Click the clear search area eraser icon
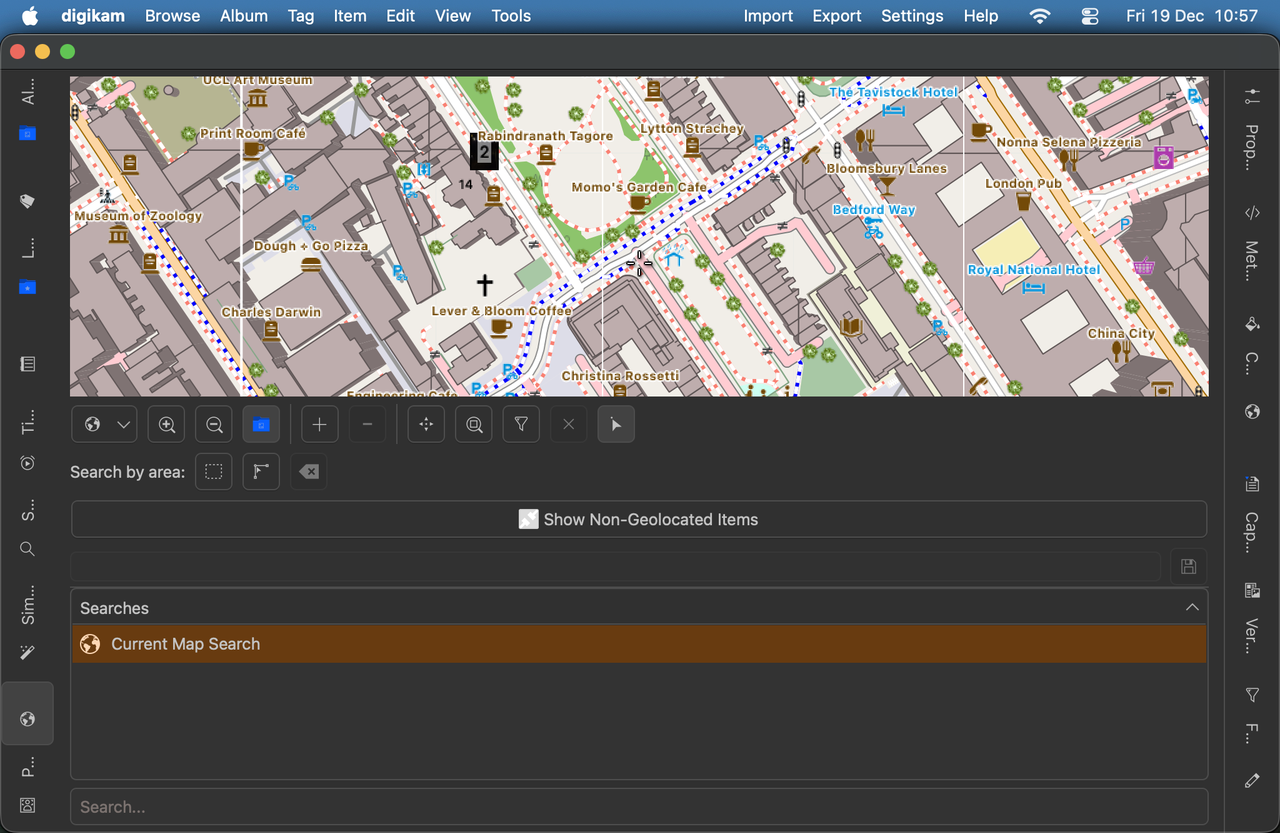 (x=308, y=471)
